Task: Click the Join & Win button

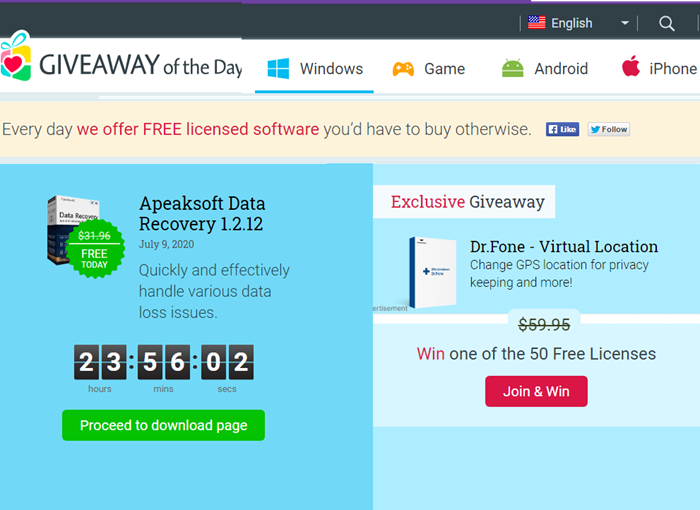Action: (x=536, y=391)
